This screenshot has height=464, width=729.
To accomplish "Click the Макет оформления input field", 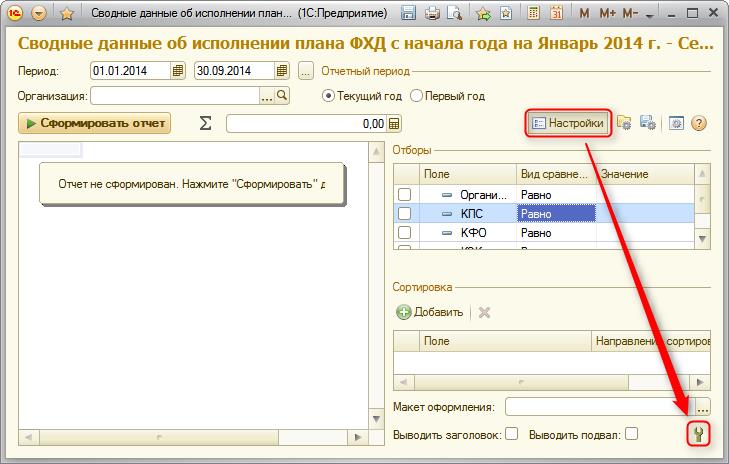I will pyautogui.click(x=600, y=407).
